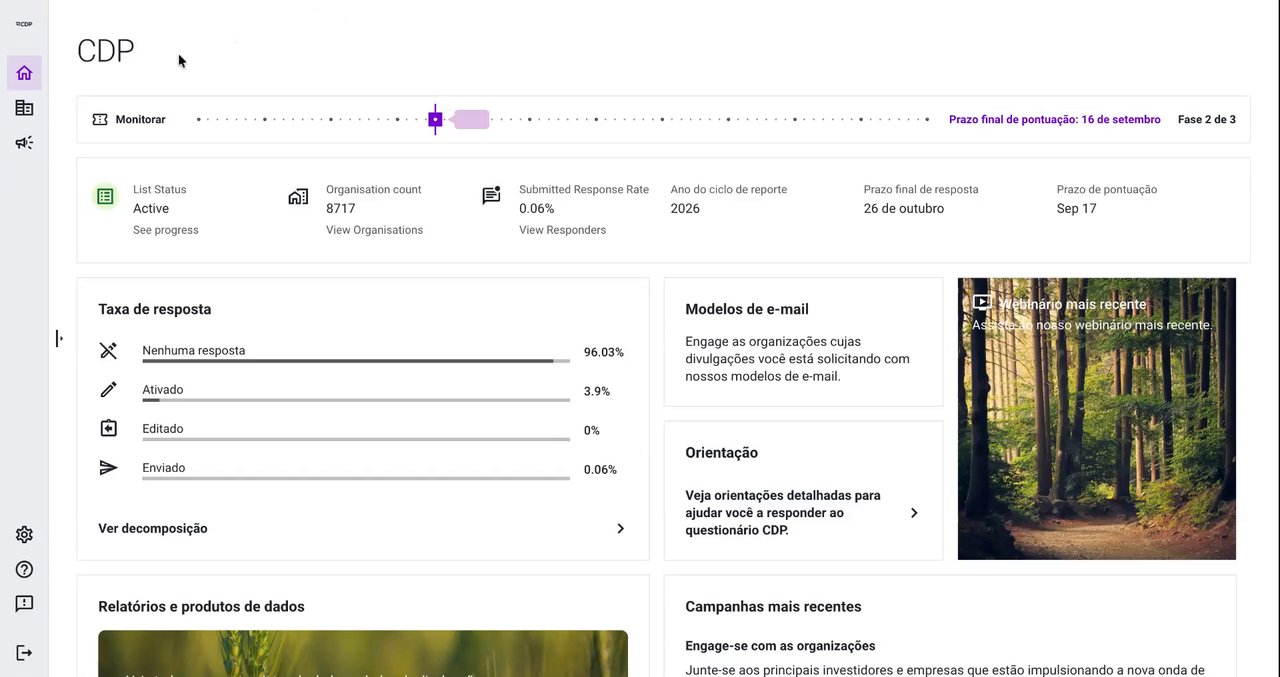Viewport: 1280px width, 677px height.
Task: Click the CDP page title
Action: coord(105,51)
